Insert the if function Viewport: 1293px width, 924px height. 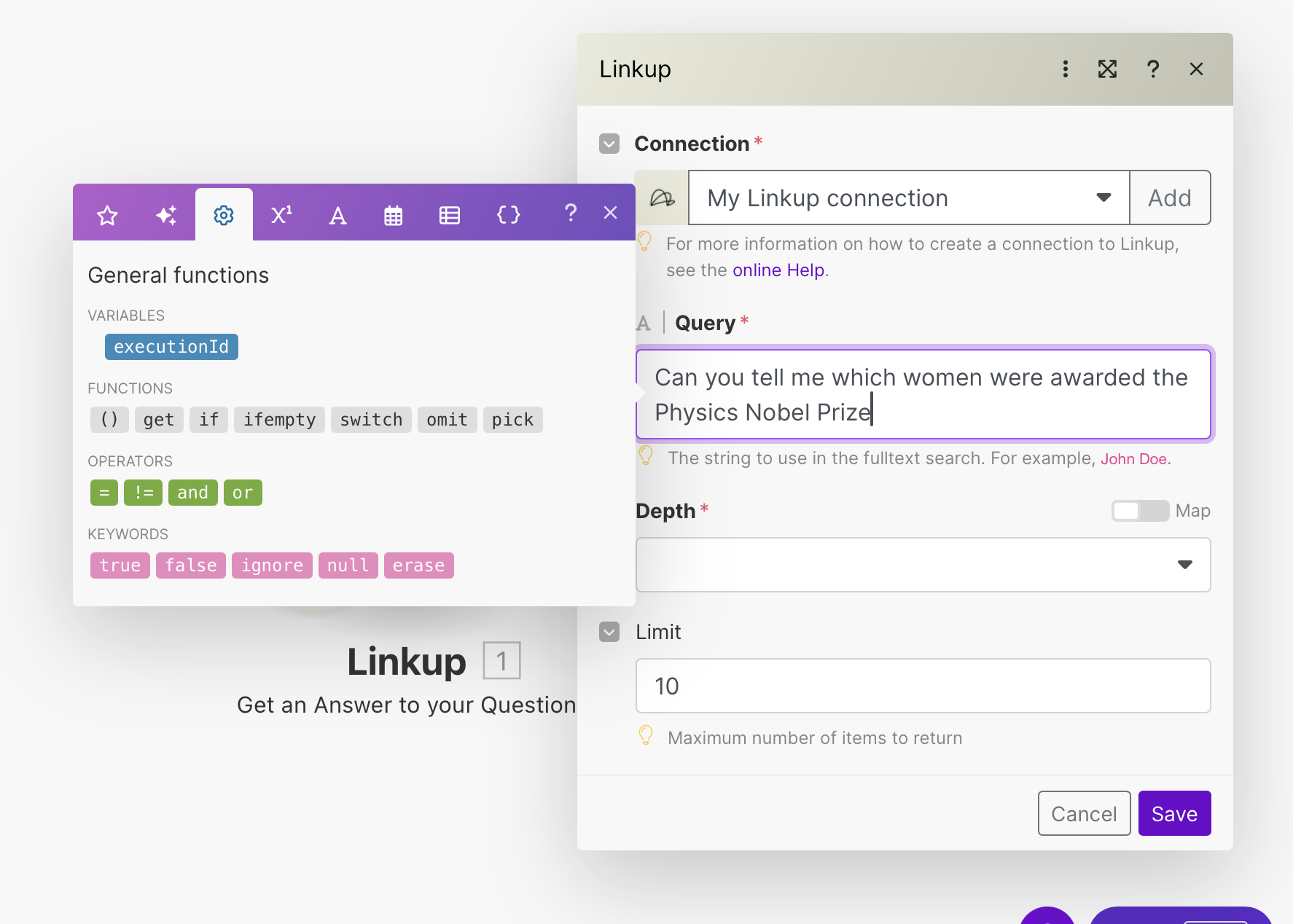click(x=209, y=420)
